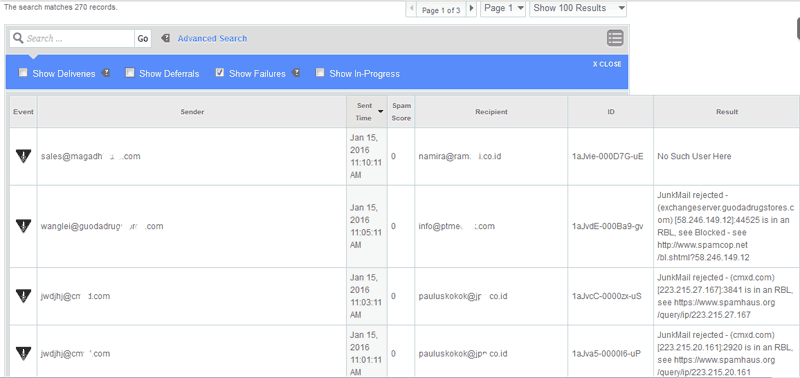Click the help tag beside Show Failures

coord(295,73)
